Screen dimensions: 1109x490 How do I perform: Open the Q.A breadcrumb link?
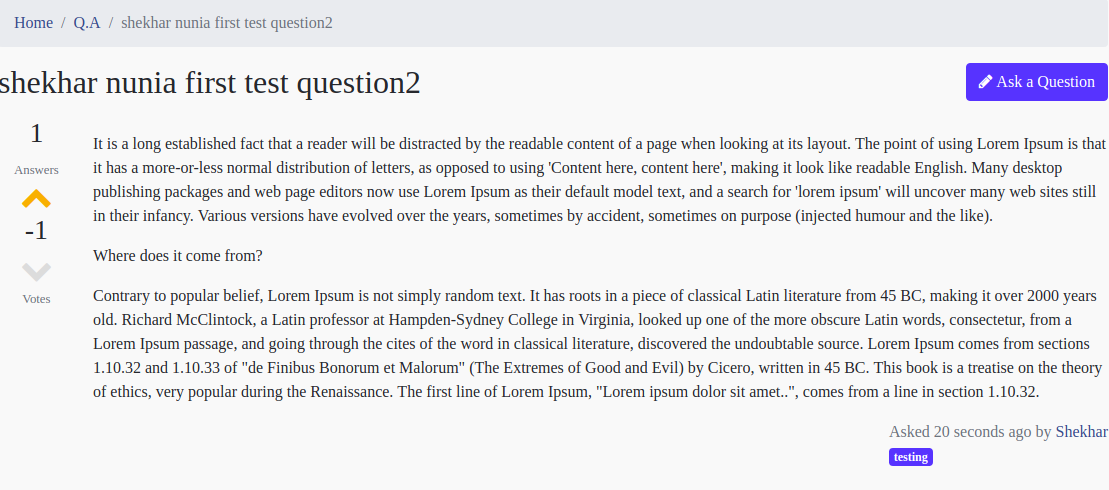tap(87, 23)
